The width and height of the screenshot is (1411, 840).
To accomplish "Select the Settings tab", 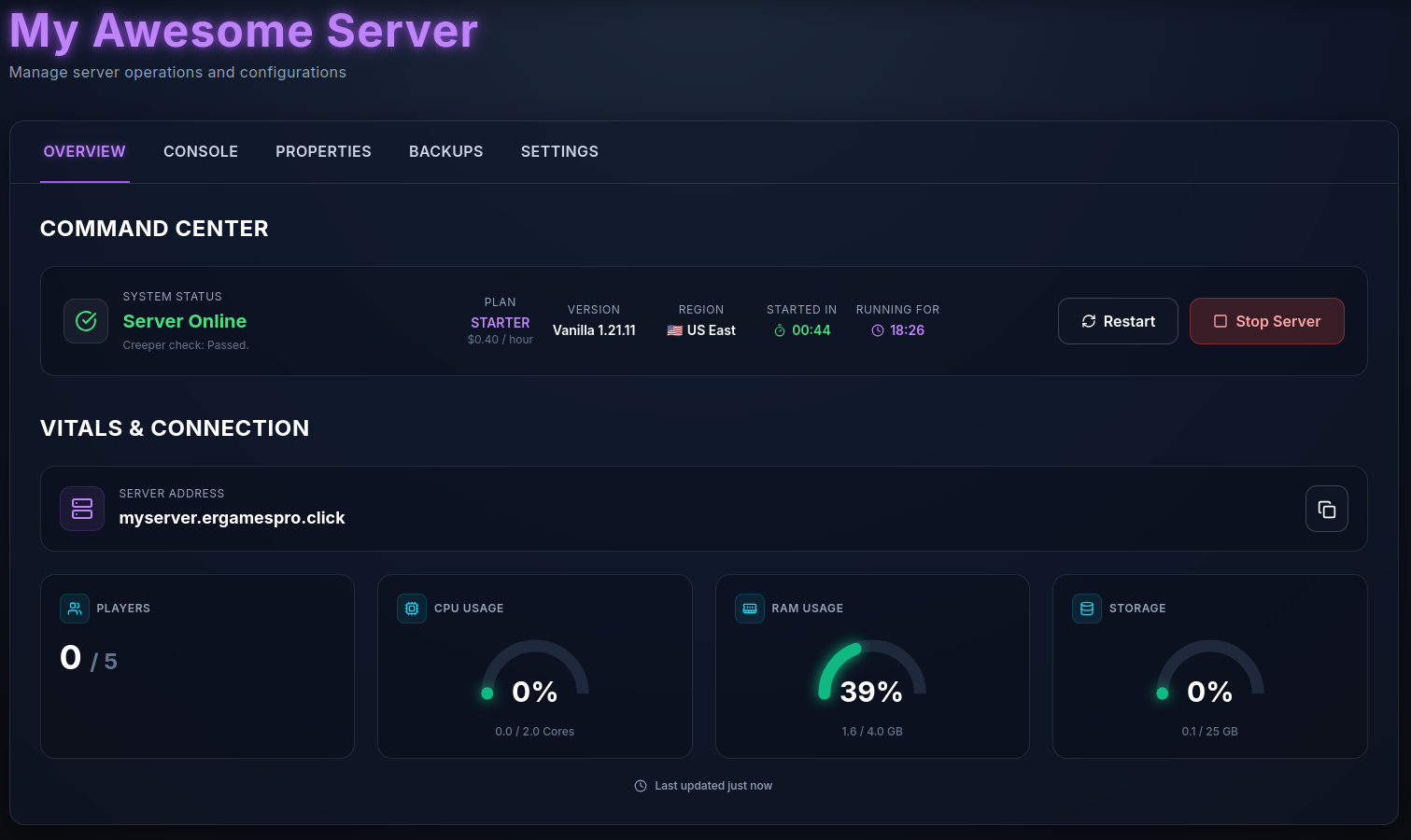I will tap(559, 151).
